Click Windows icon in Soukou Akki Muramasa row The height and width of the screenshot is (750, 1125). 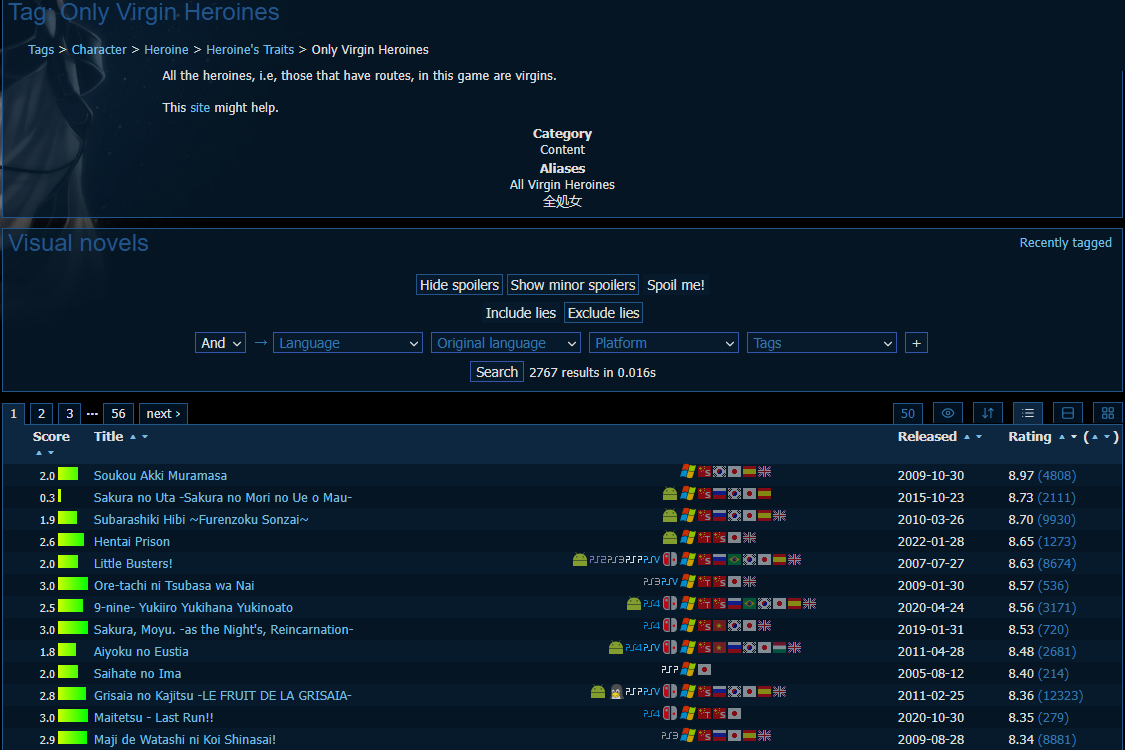click(688, 472)
